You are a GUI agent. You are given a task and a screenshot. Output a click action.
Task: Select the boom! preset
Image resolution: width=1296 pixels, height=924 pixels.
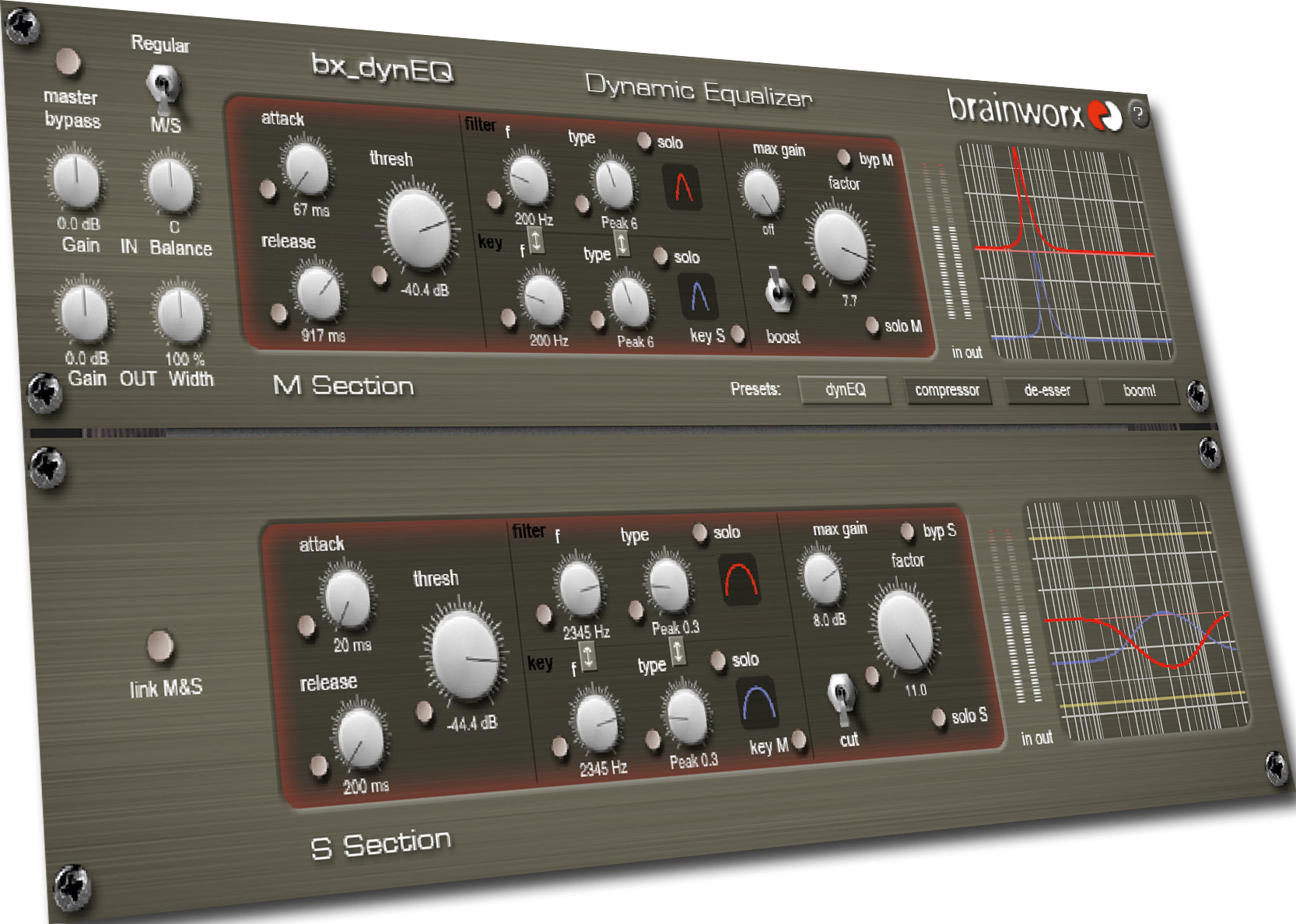click(1139, 391)
